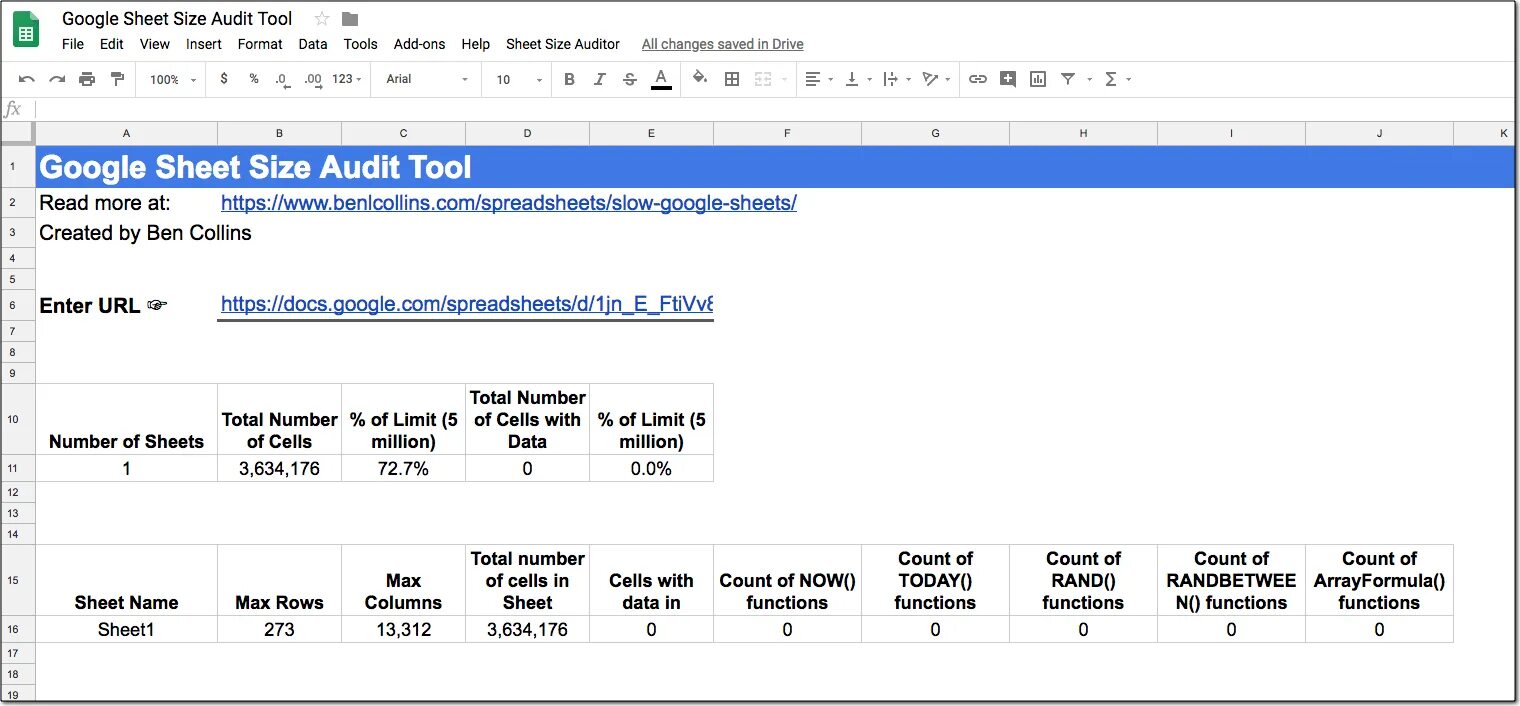Image resolution: width=1520 pixels, height=706 pixels.
Task: Click the move to folder icon
Action: (350, 19)
